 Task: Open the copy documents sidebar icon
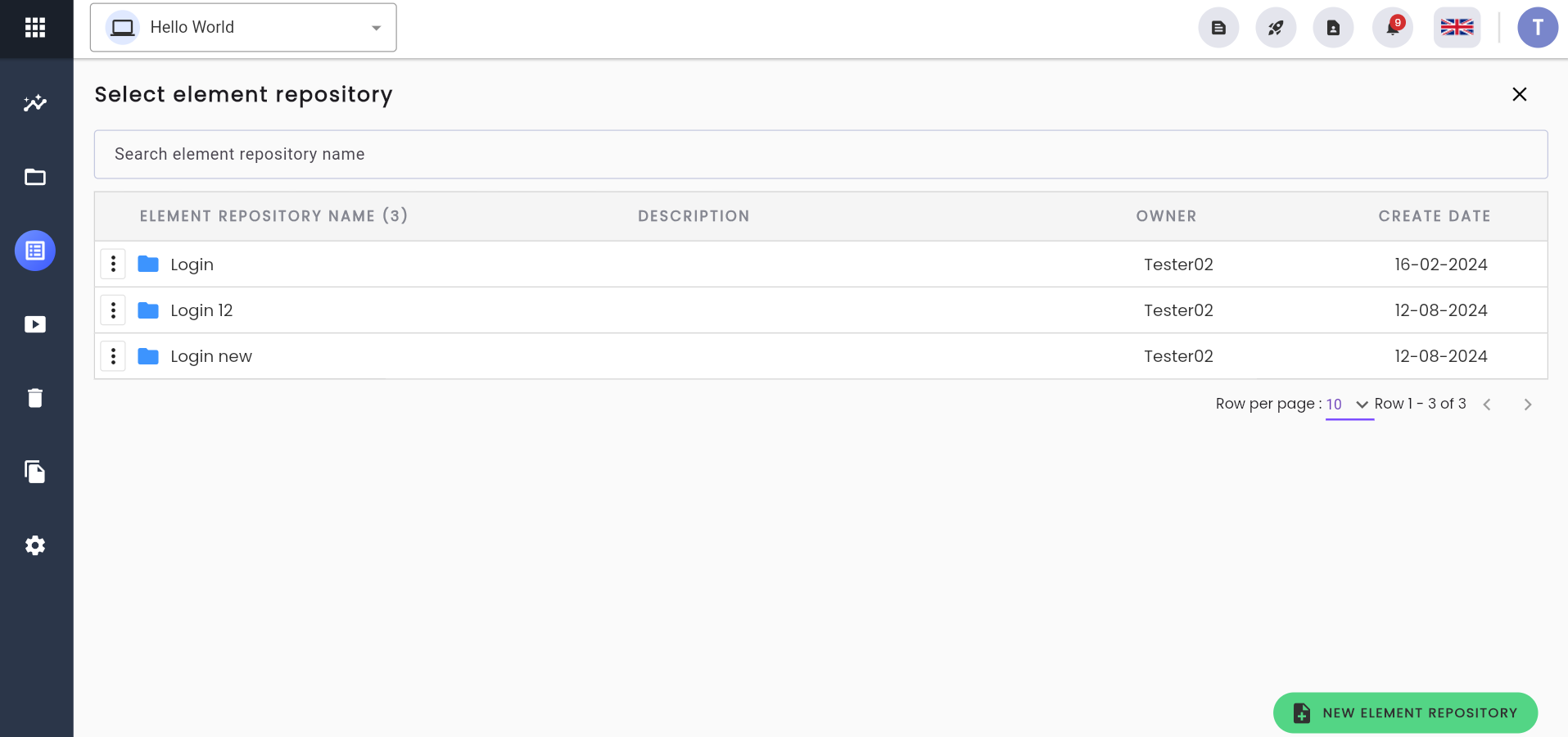click(x=35, y=472)
